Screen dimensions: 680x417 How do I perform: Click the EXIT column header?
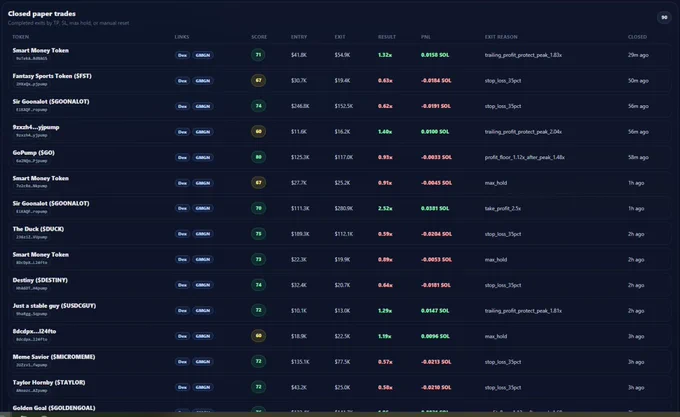(x=340, y=37)
